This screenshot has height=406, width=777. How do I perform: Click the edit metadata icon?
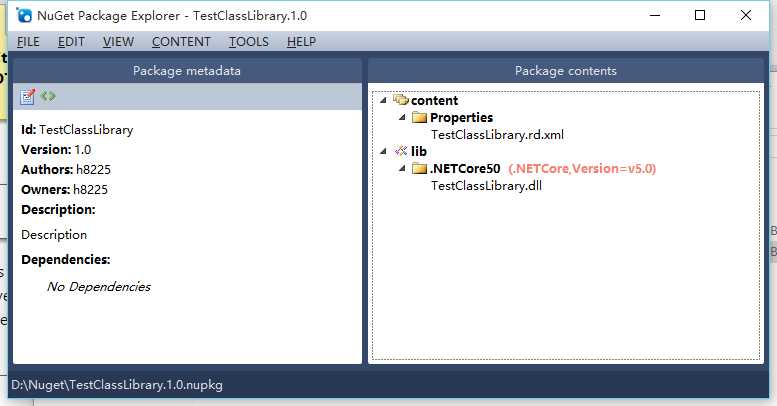[x=27, y=96]
